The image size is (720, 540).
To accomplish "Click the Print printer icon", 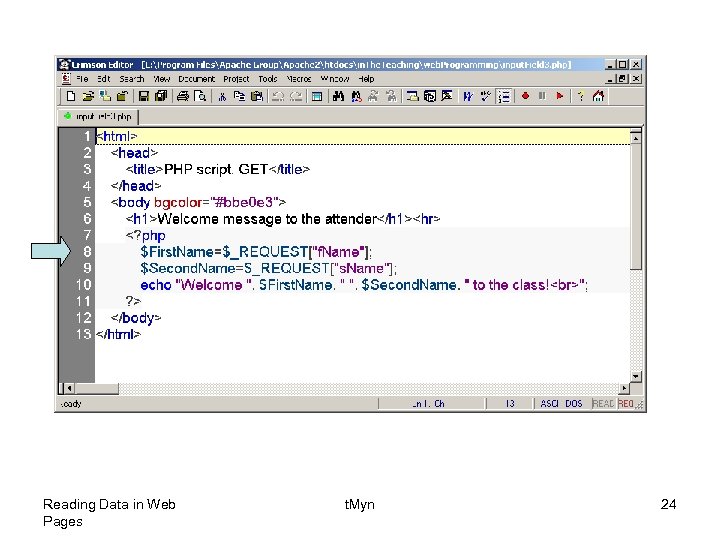I will 183,96.
